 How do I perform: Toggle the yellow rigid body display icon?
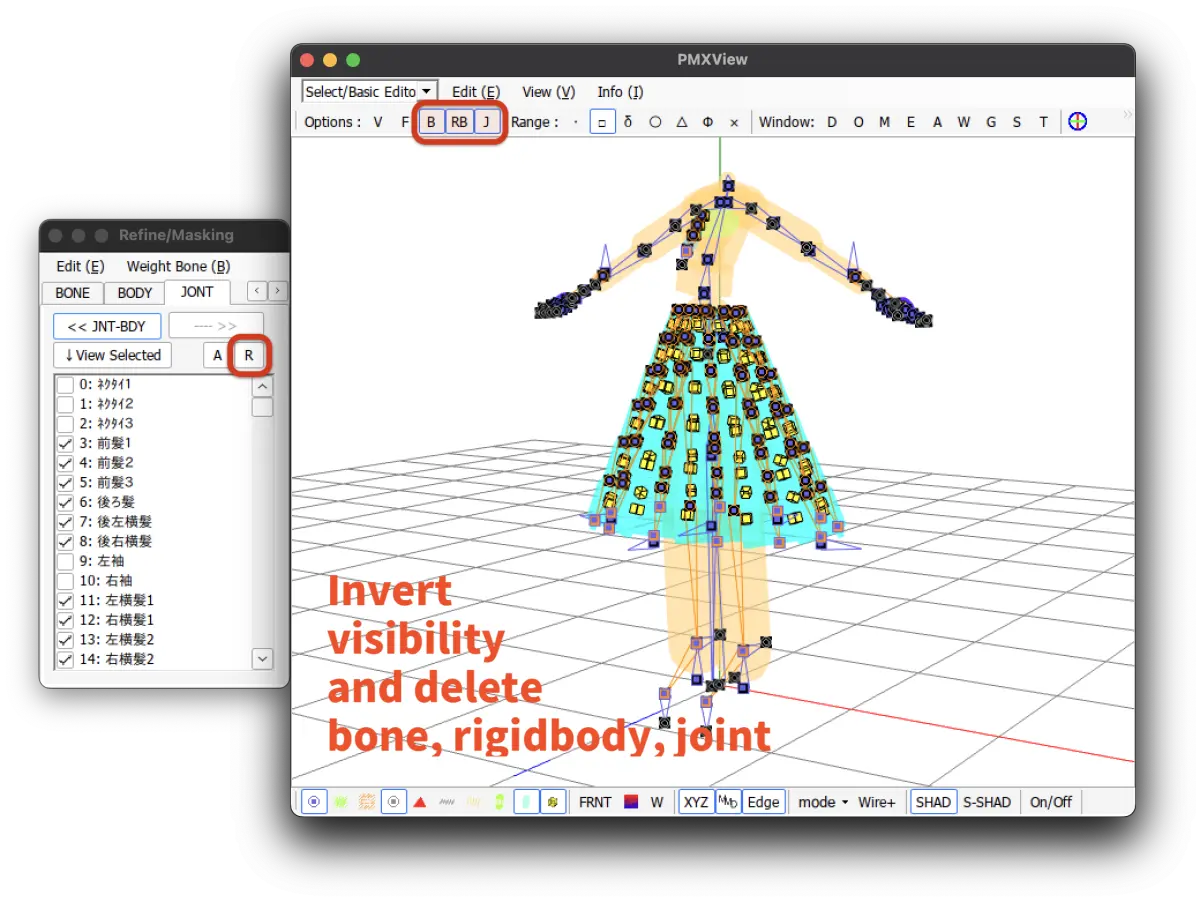click(552, 802)
